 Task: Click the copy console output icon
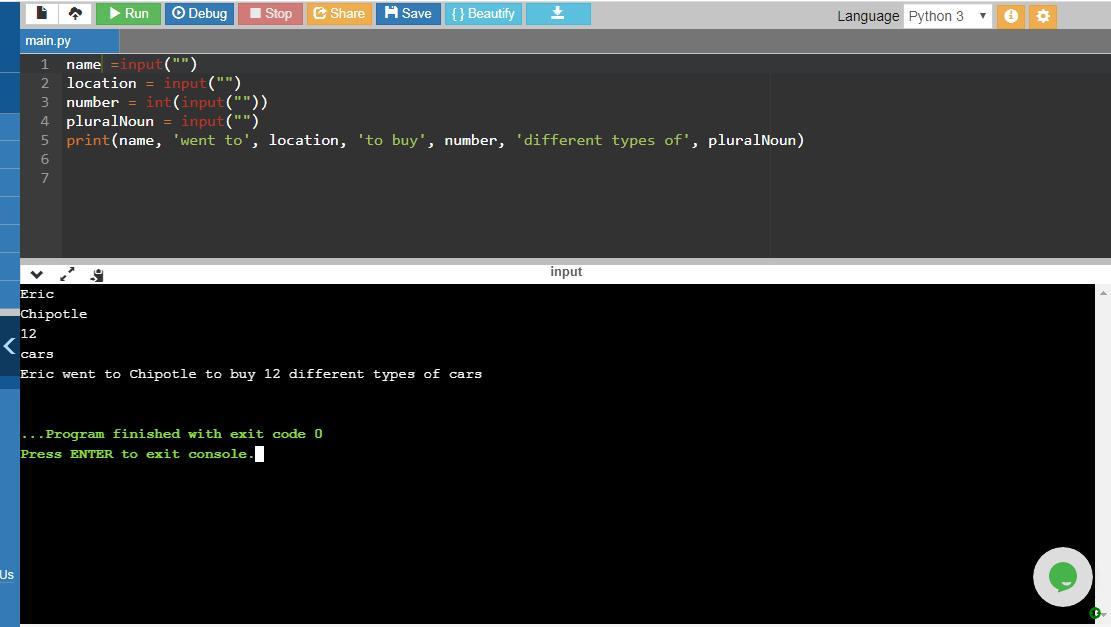pos(97,275)
